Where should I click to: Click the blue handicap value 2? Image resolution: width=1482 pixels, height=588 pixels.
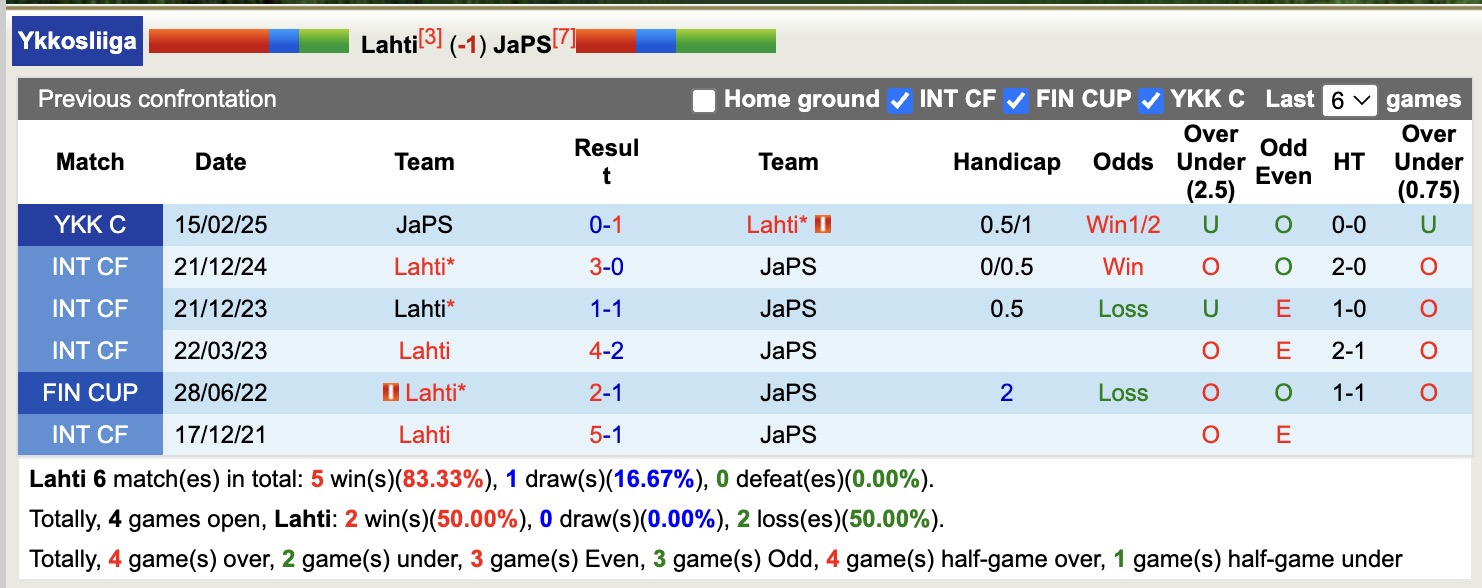click(1006, 393)
